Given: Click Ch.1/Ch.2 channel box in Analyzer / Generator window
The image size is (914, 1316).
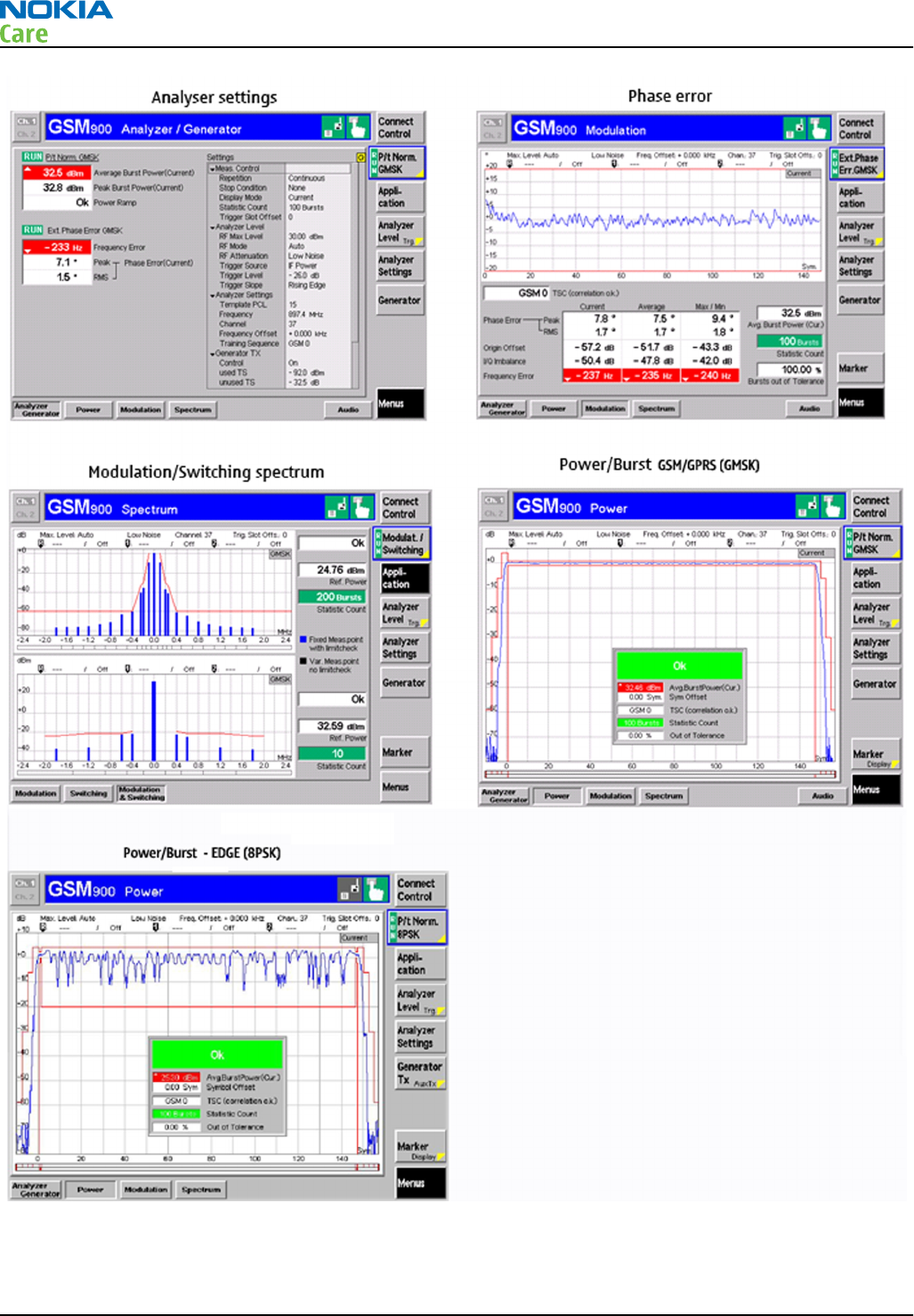Looking at the screenshot, I should pos(26,127).
